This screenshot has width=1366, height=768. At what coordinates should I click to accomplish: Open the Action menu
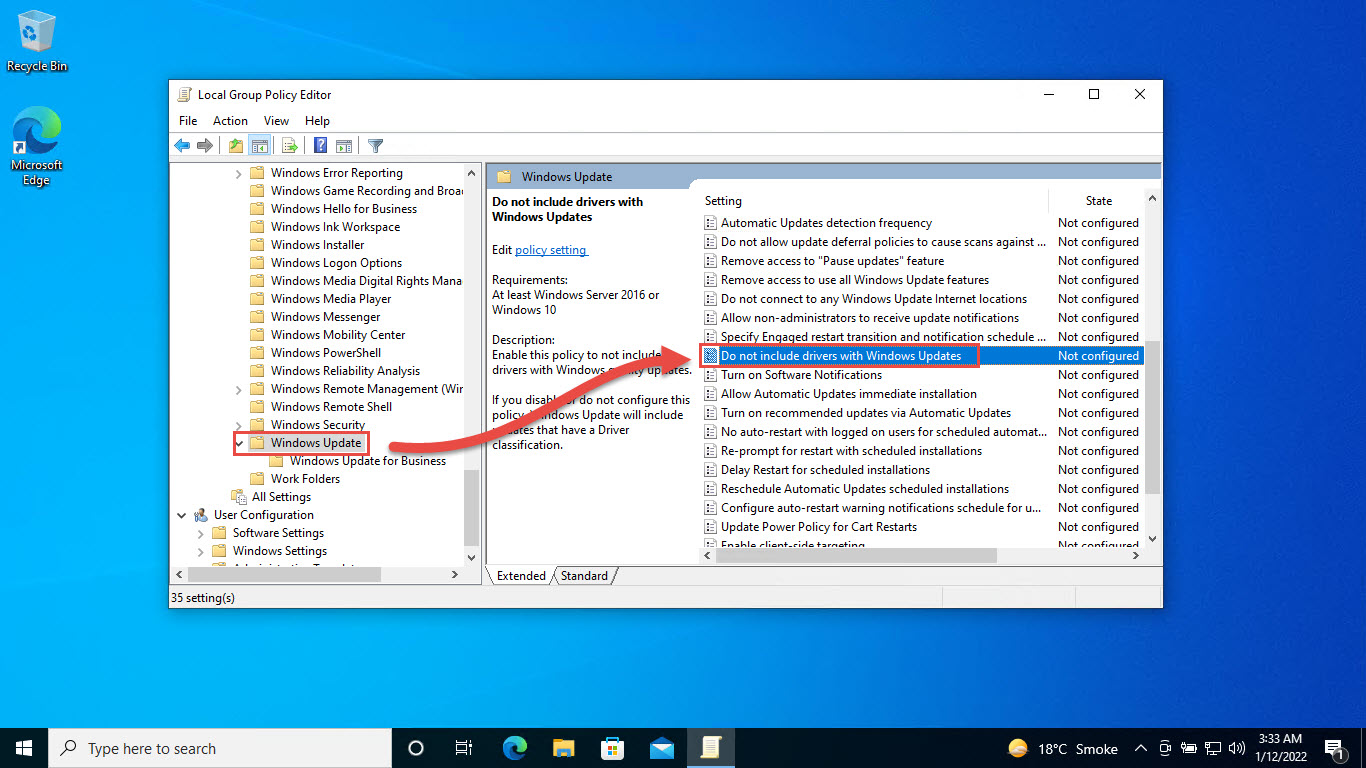230,120
